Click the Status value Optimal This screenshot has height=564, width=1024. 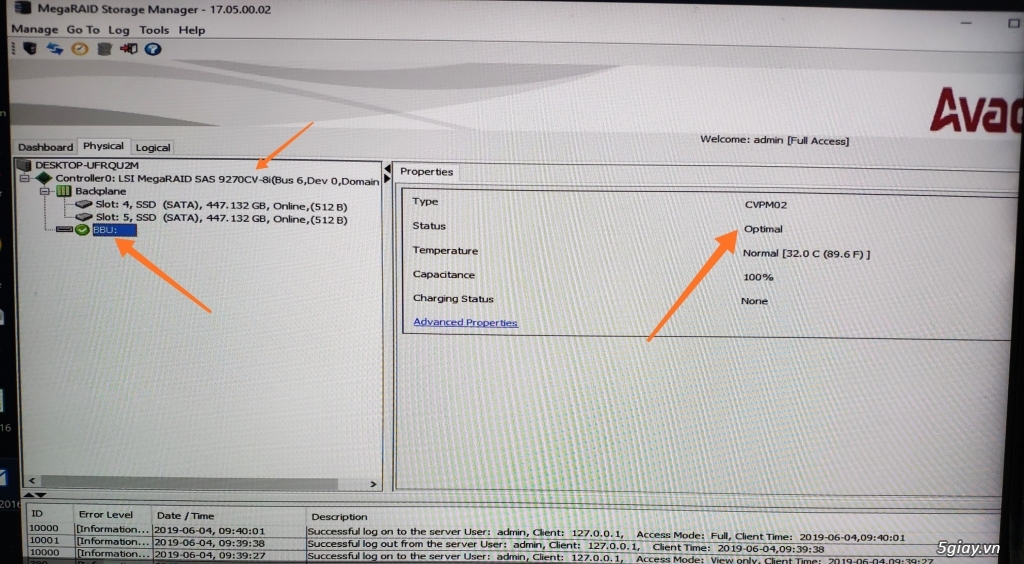point(763,229)
